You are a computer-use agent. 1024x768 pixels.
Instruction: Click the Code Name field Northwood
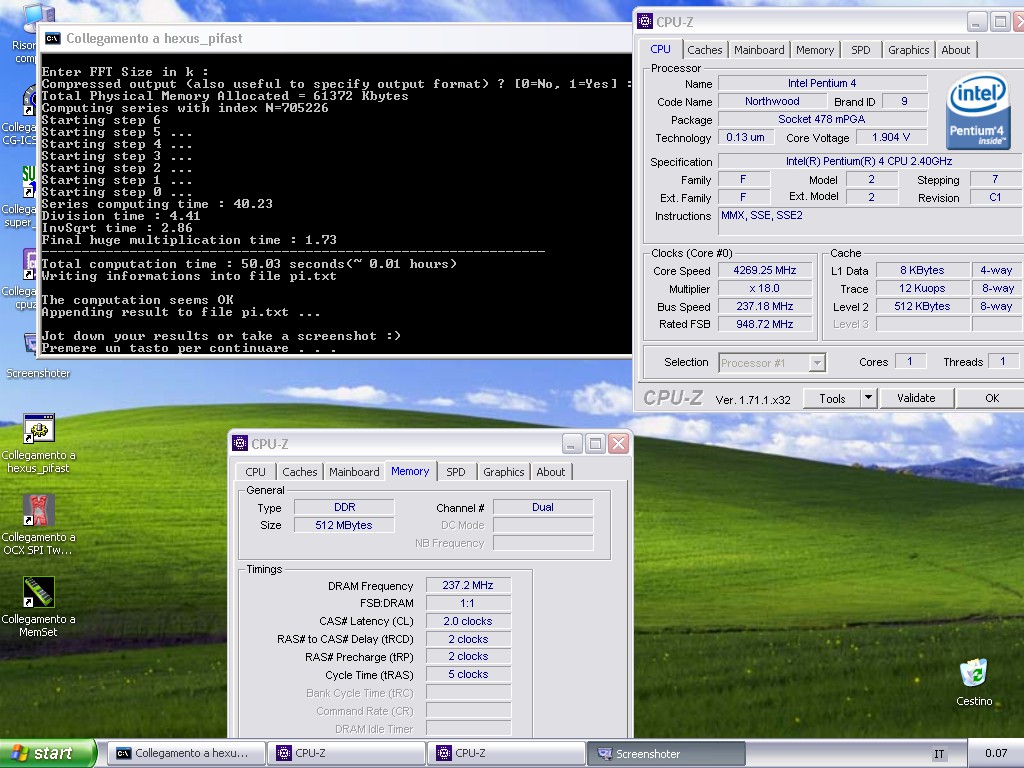(x=772, y=101)
